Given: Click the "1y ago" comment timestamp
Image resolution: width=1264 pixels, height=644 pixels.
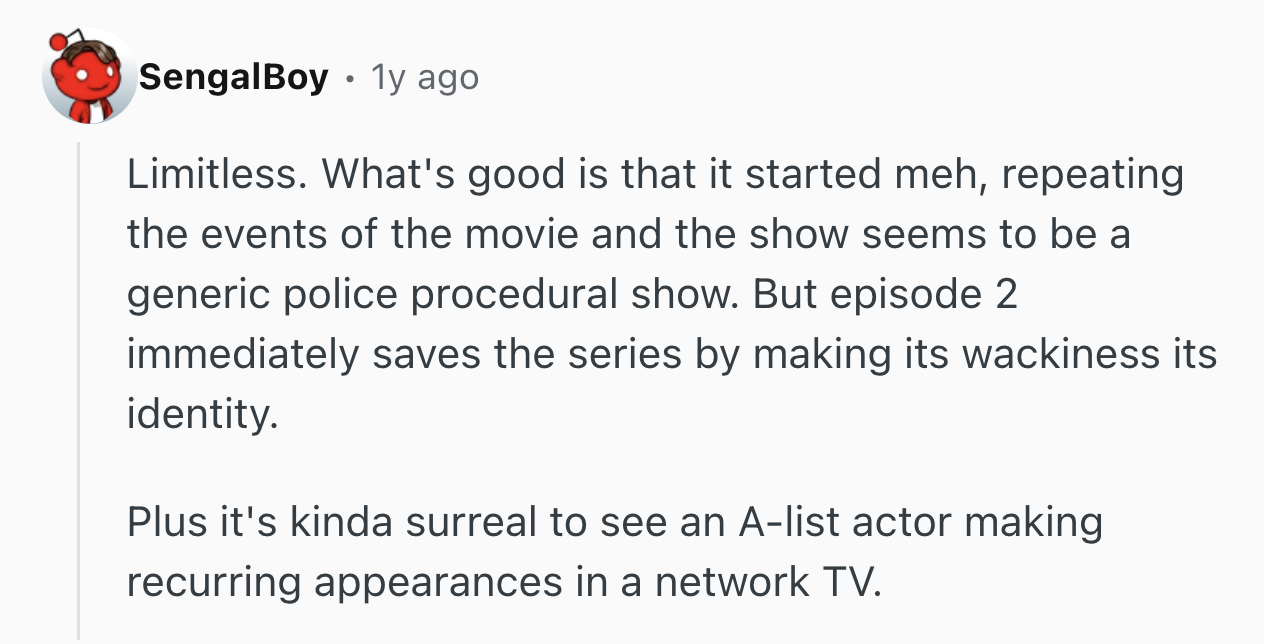Looking at the screenshot, I should 424,77.
